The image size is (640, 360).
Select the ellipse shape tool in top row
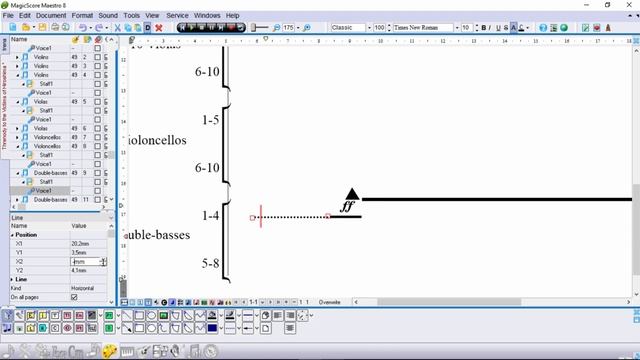pyautogui.click(x=151, y=316)
